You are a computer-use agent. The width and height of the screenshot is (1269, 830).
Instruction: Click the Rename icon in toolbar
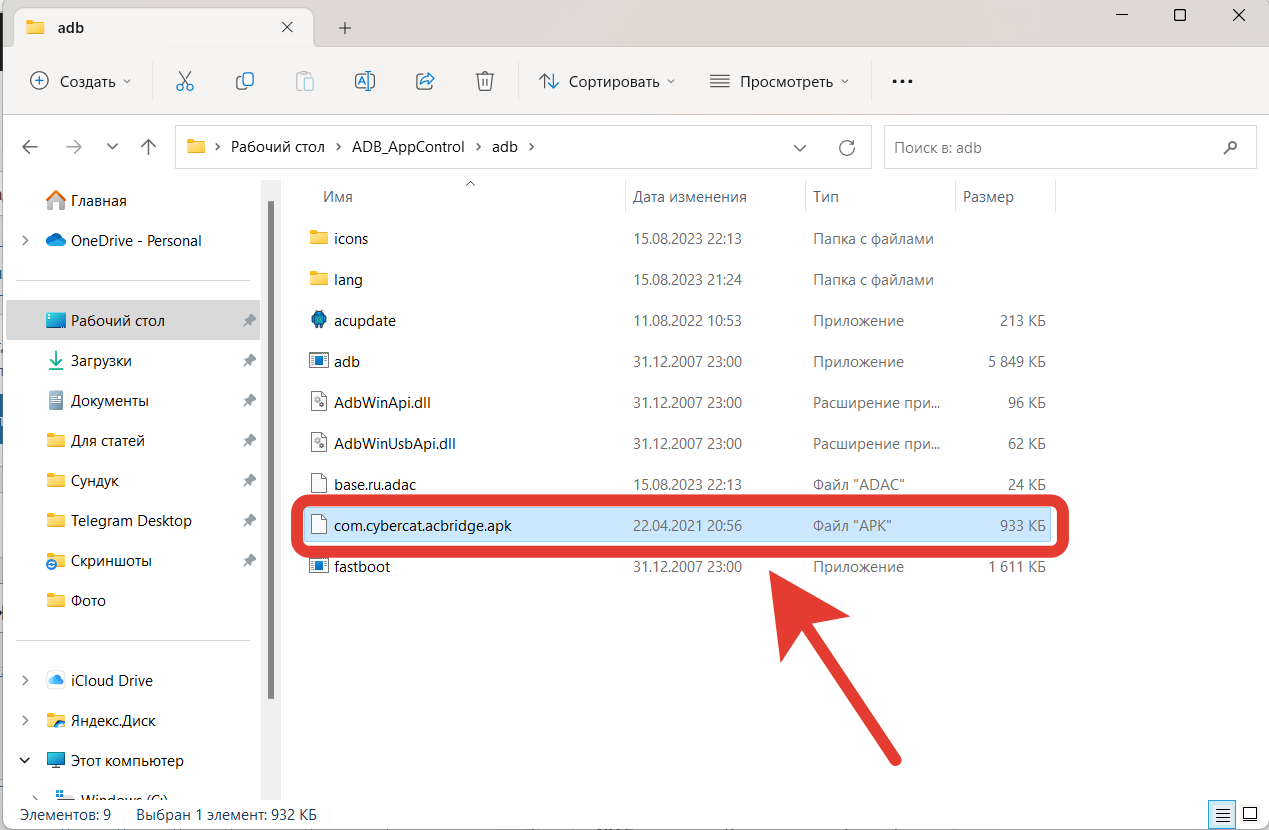click(x=364, y=81)
